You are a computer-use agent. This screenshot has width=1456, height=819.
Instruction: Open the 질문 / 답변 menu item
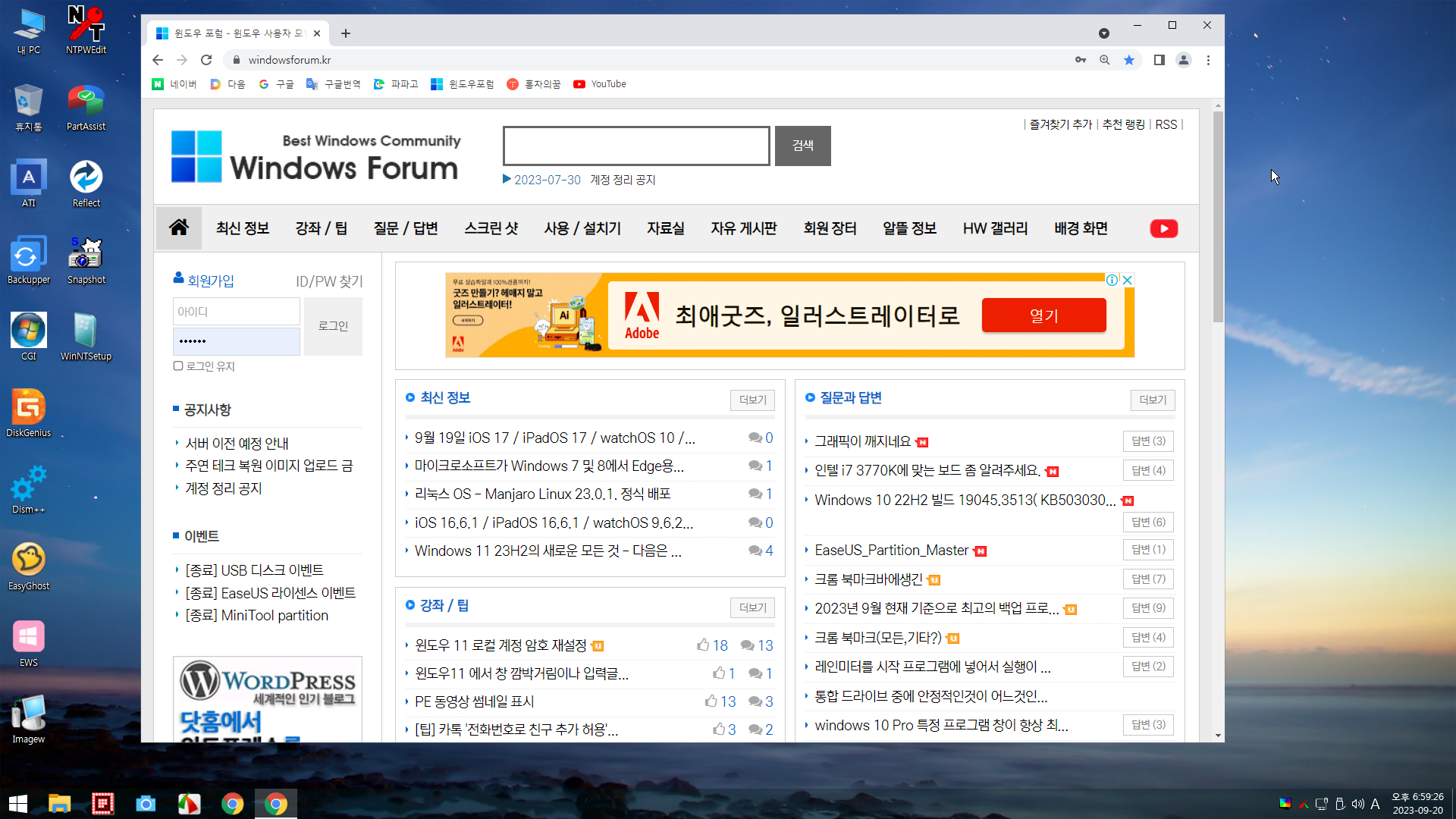click(x=406, y=228)
